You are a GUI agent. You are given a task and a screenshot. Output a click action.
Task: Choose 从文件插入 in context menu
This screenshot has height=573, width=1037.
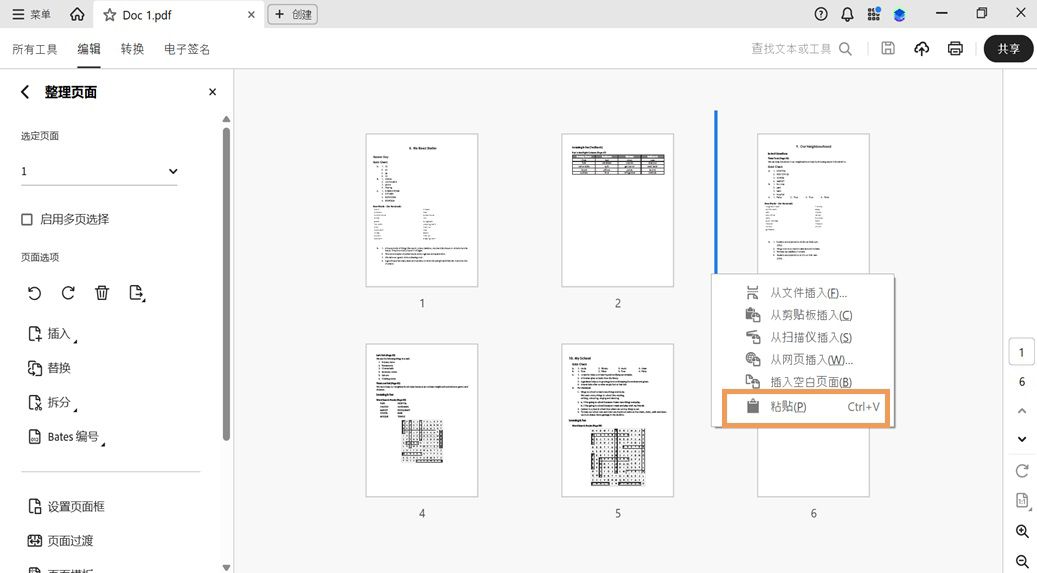[x=803, y=292]
